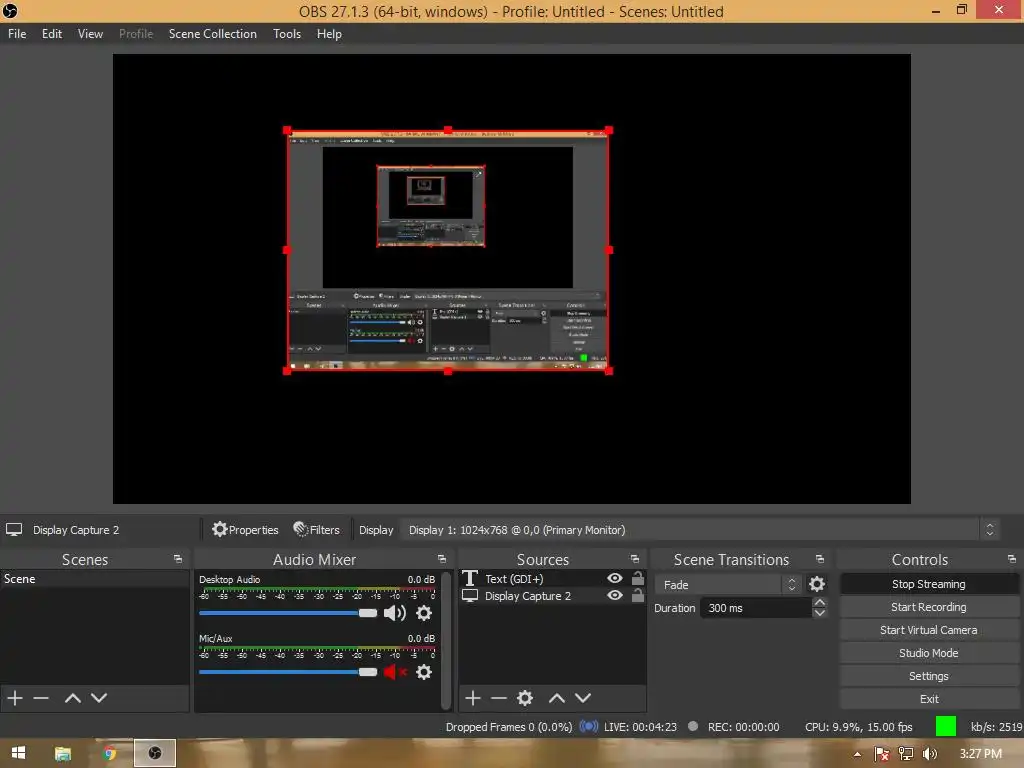The height and width of the screenshot is (768, 1024).
Task: Open Properties for Display Capture 2
Action: [245, 530]
